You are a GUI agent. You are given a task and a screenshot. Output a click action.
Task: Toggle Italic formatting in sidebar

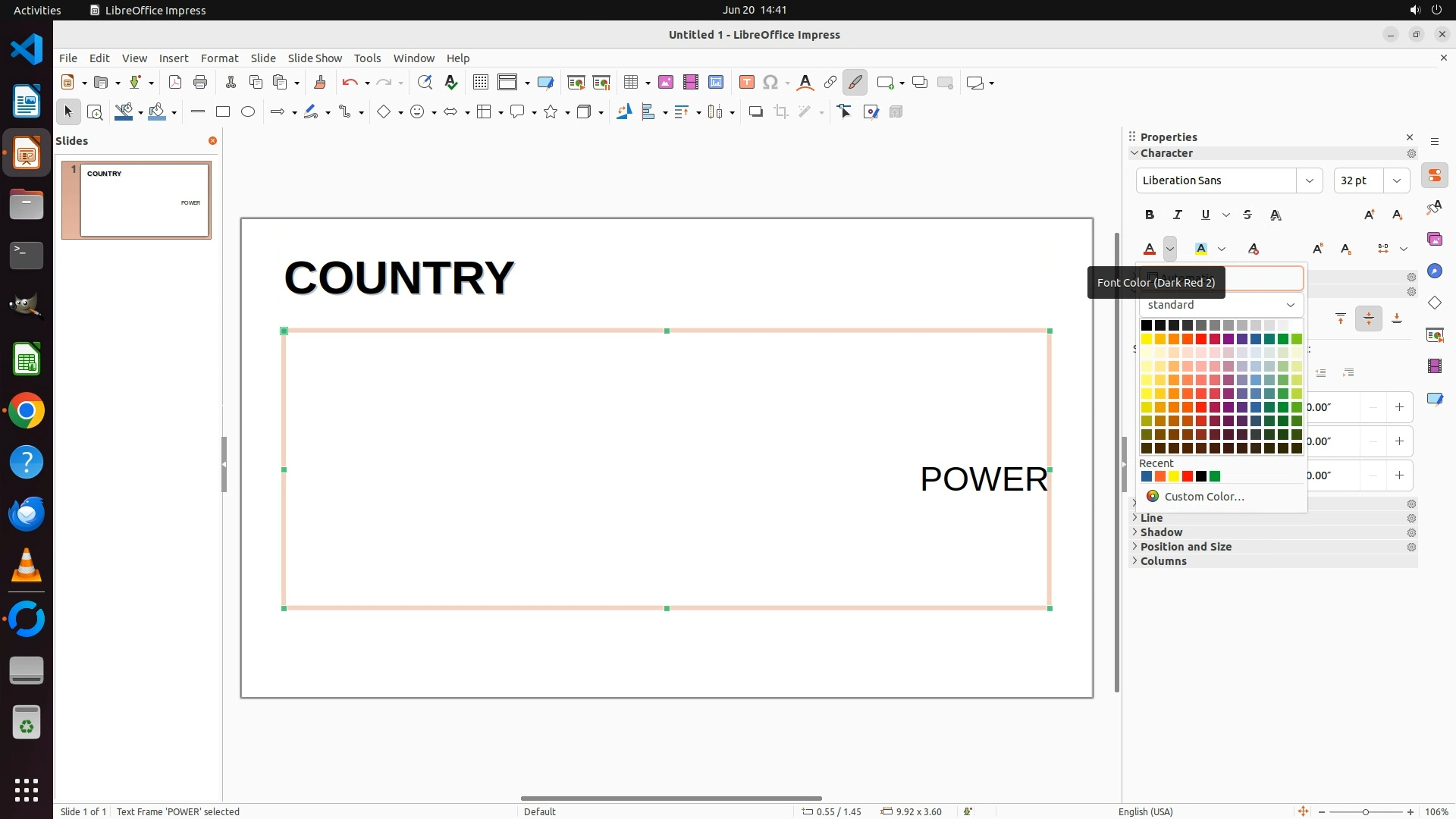click(x=1178, y=215)
